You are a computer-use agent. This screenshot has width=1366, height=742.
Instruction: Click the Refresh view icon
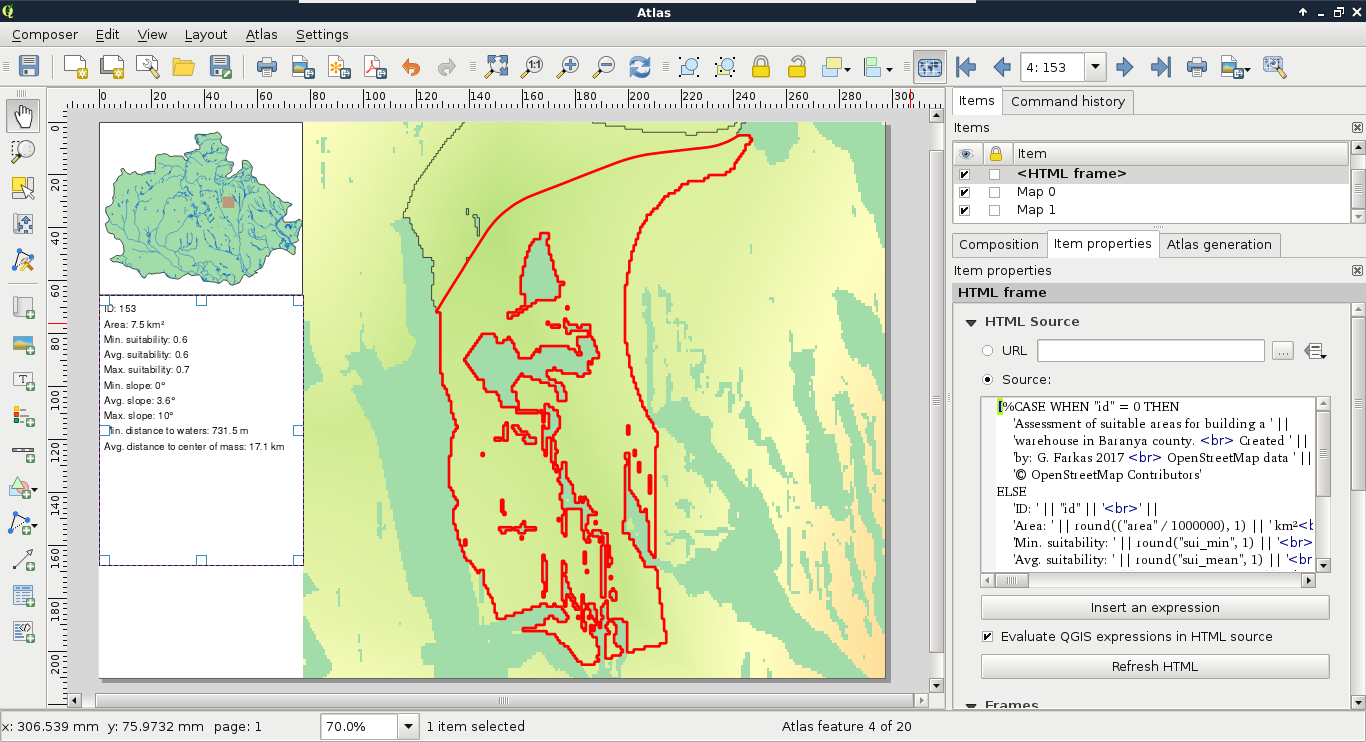(639, 67)
